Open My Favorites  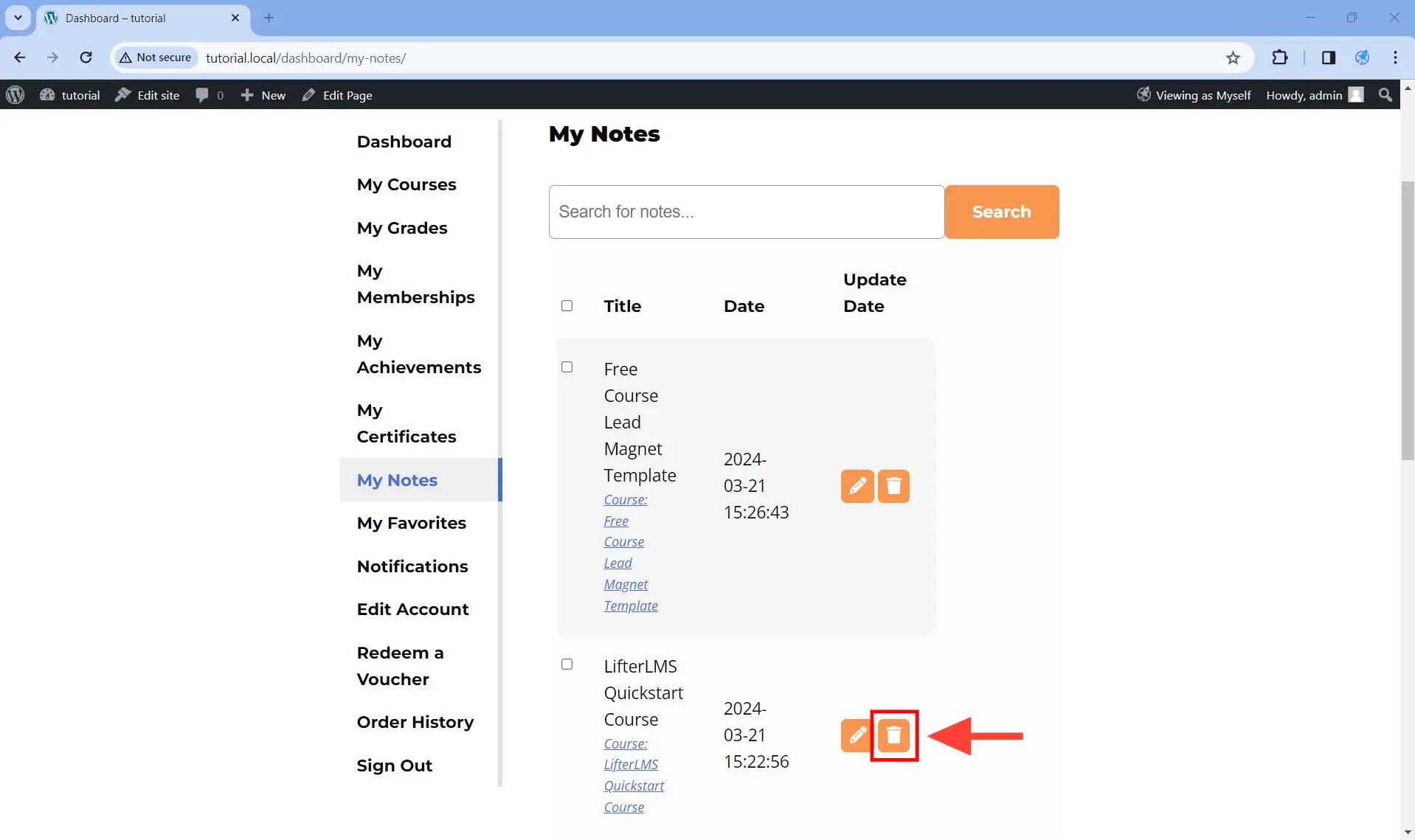(412, 523)
